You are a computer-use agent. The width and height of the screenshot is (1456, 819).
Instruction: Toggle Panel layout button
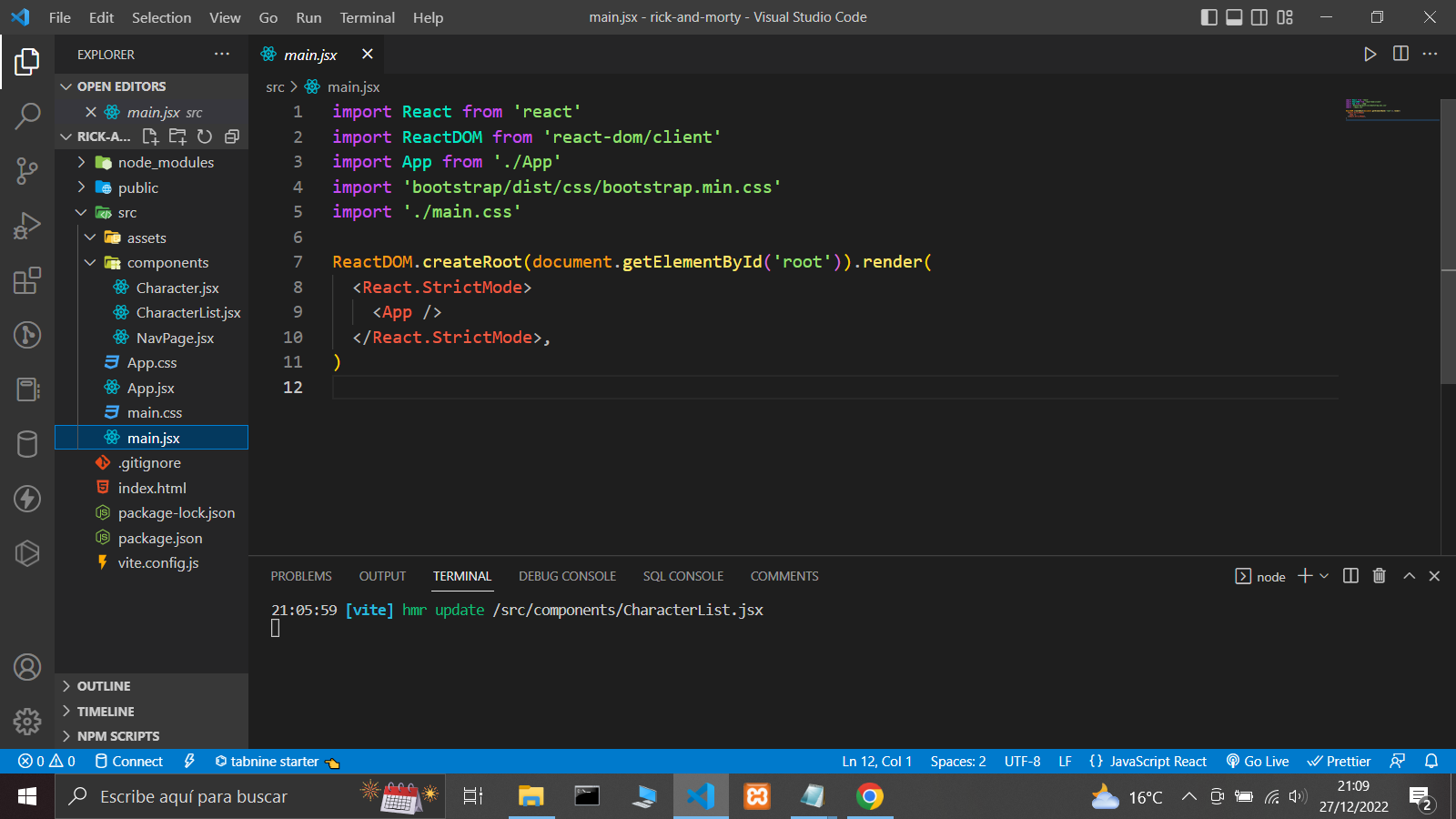[x=1235, y=17]
